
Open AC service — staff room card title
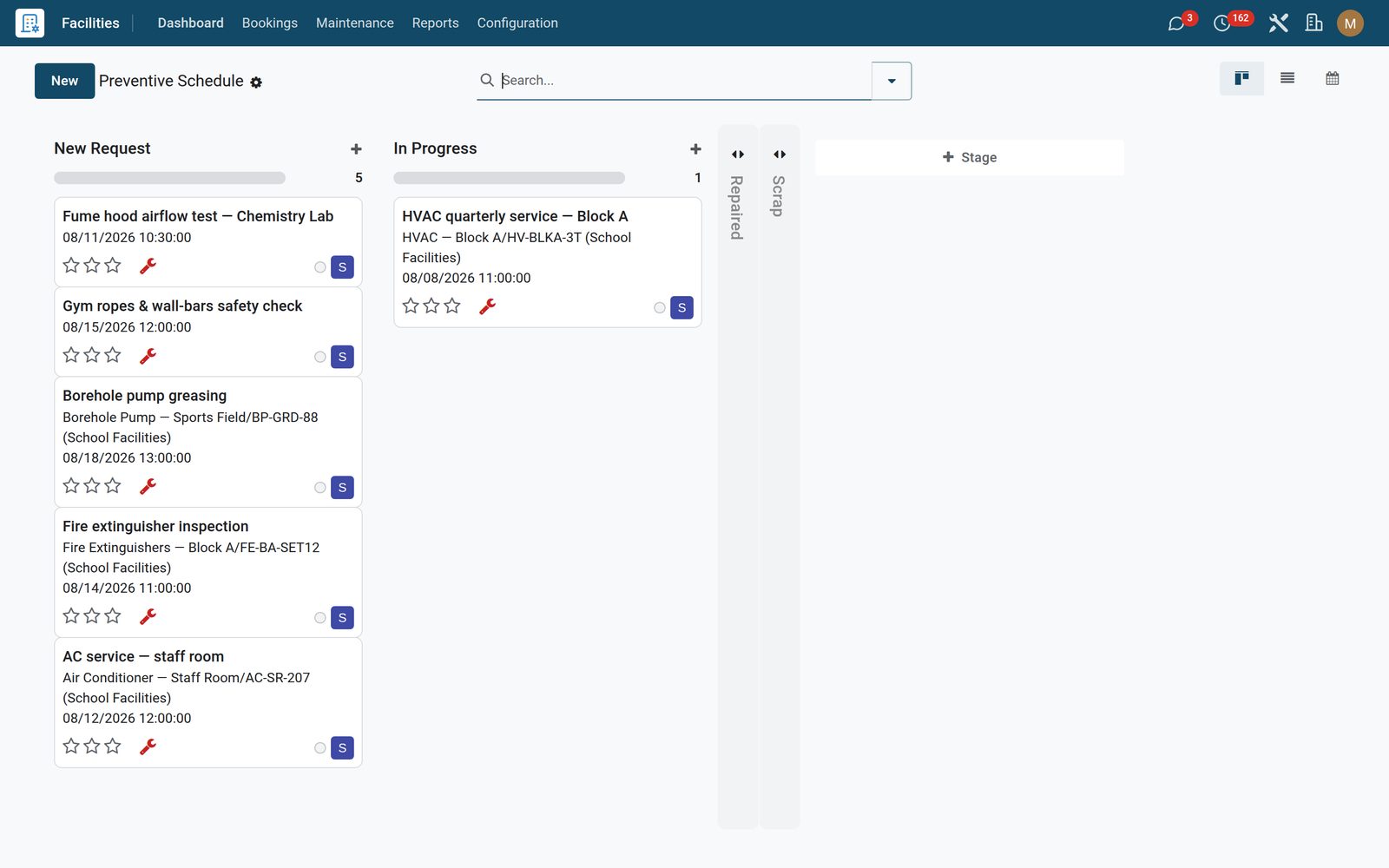143,656
